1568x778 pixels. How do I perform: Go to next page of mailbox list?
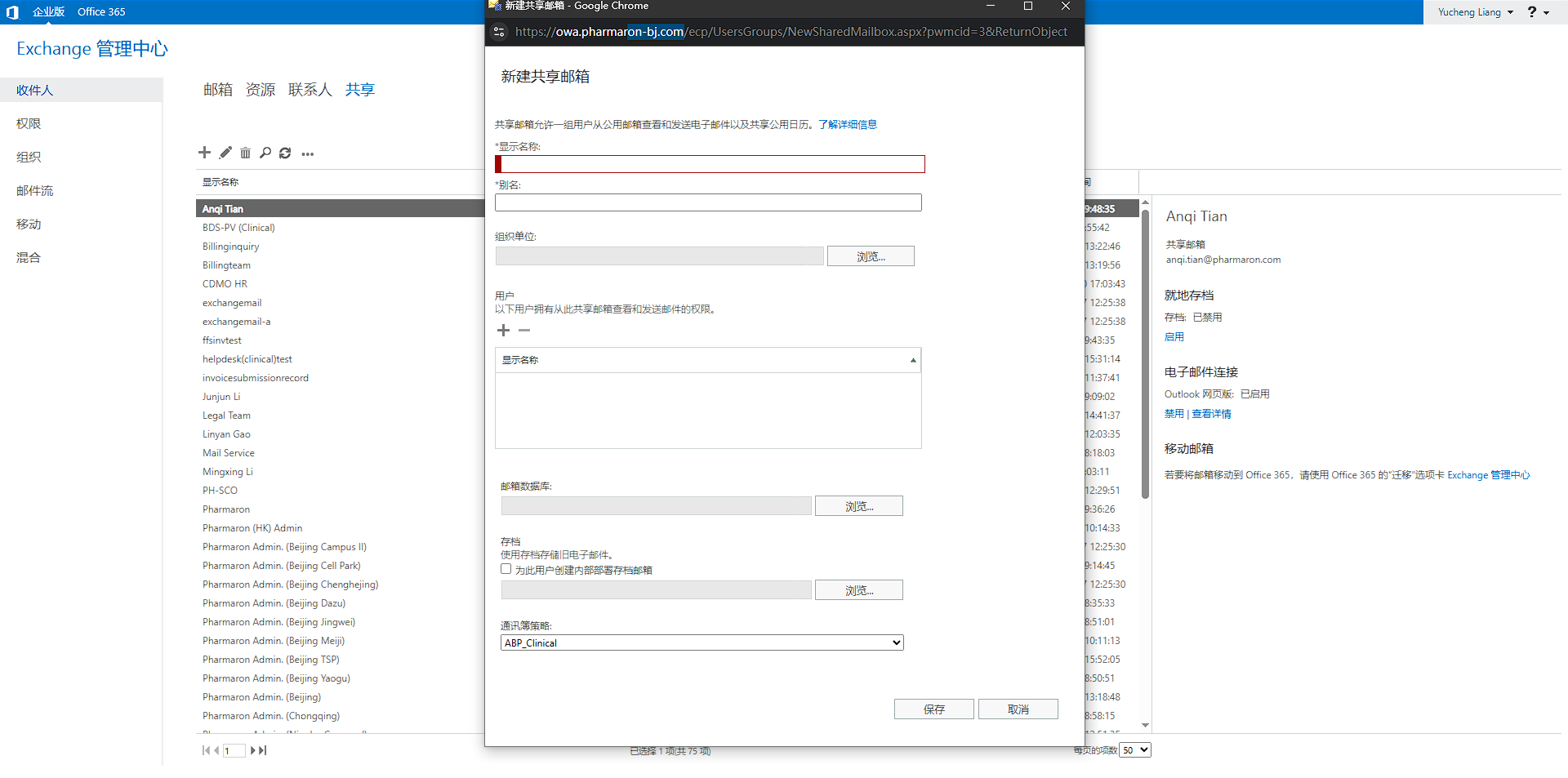coord(253,750)
